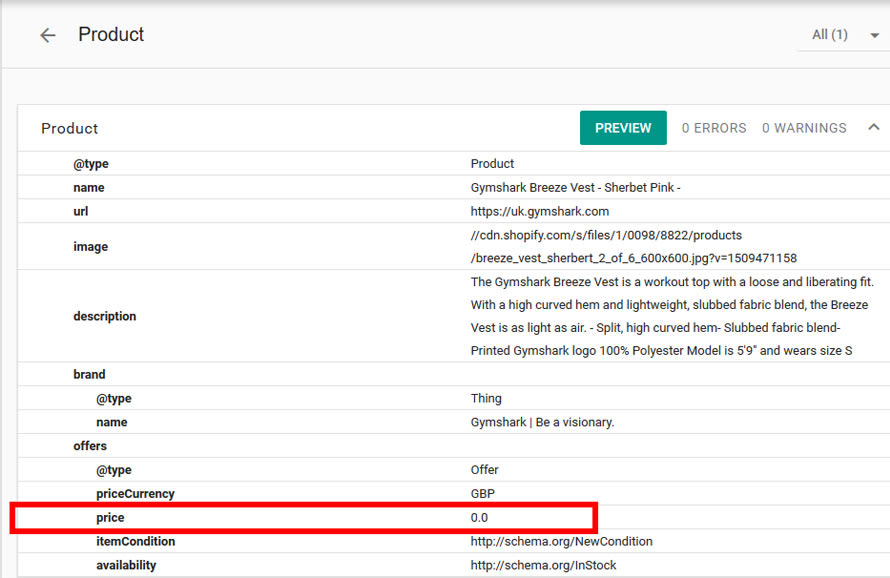The width and height of the screenshot is (890, 578).
Task: Click the priceCurrency label
Action: tap(135, 494)
